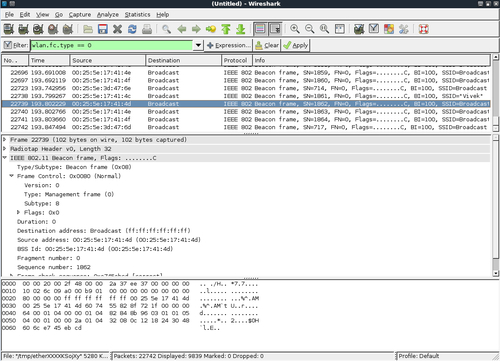Expand Radiotap Header section

(x=5, y=149)
